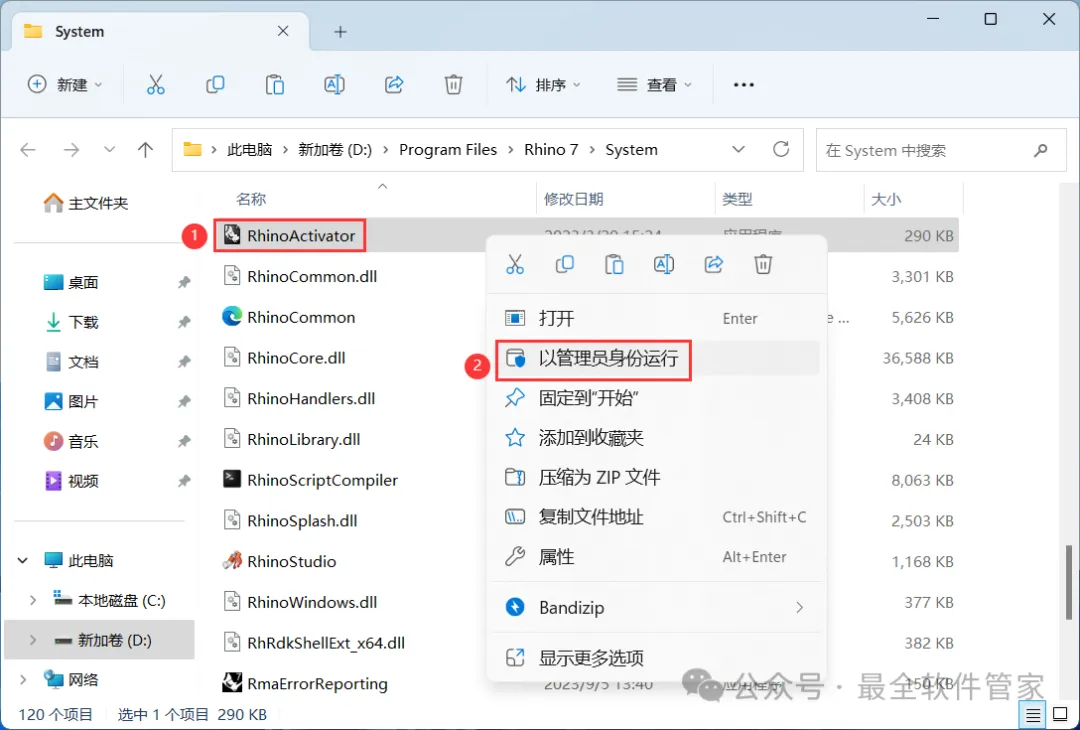The height and width of the screenshot is (730, 1080).
Task: Click the RhinoCommon Edge file icon
Action: (x=231, y=317)
